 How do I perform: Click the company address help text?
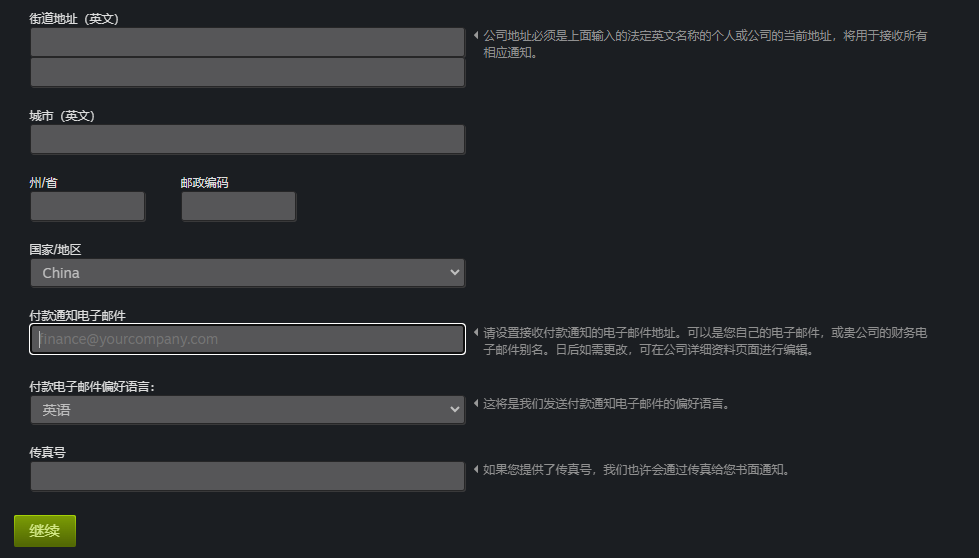[x=705, y=44]
